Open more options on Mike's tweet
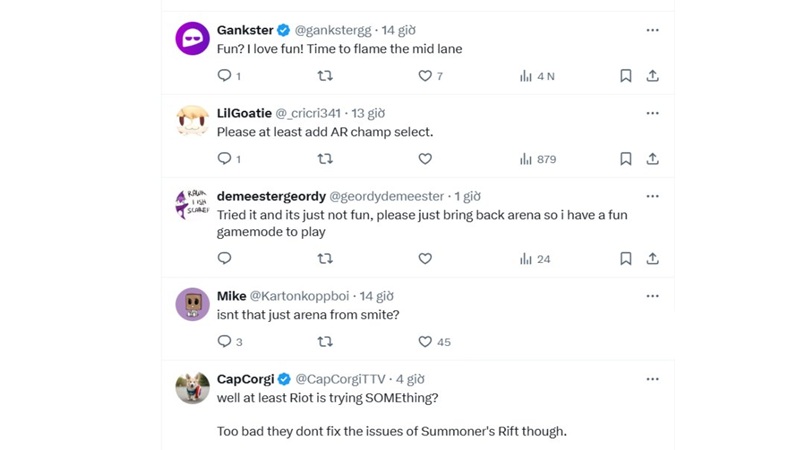800x450 pixels. (x=652, y=296)
